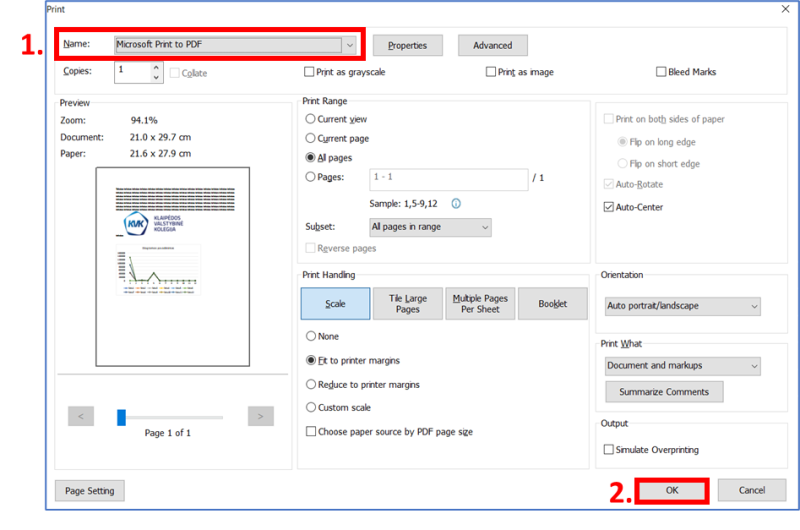Select the Booklet print handling tab

(552, 304)
